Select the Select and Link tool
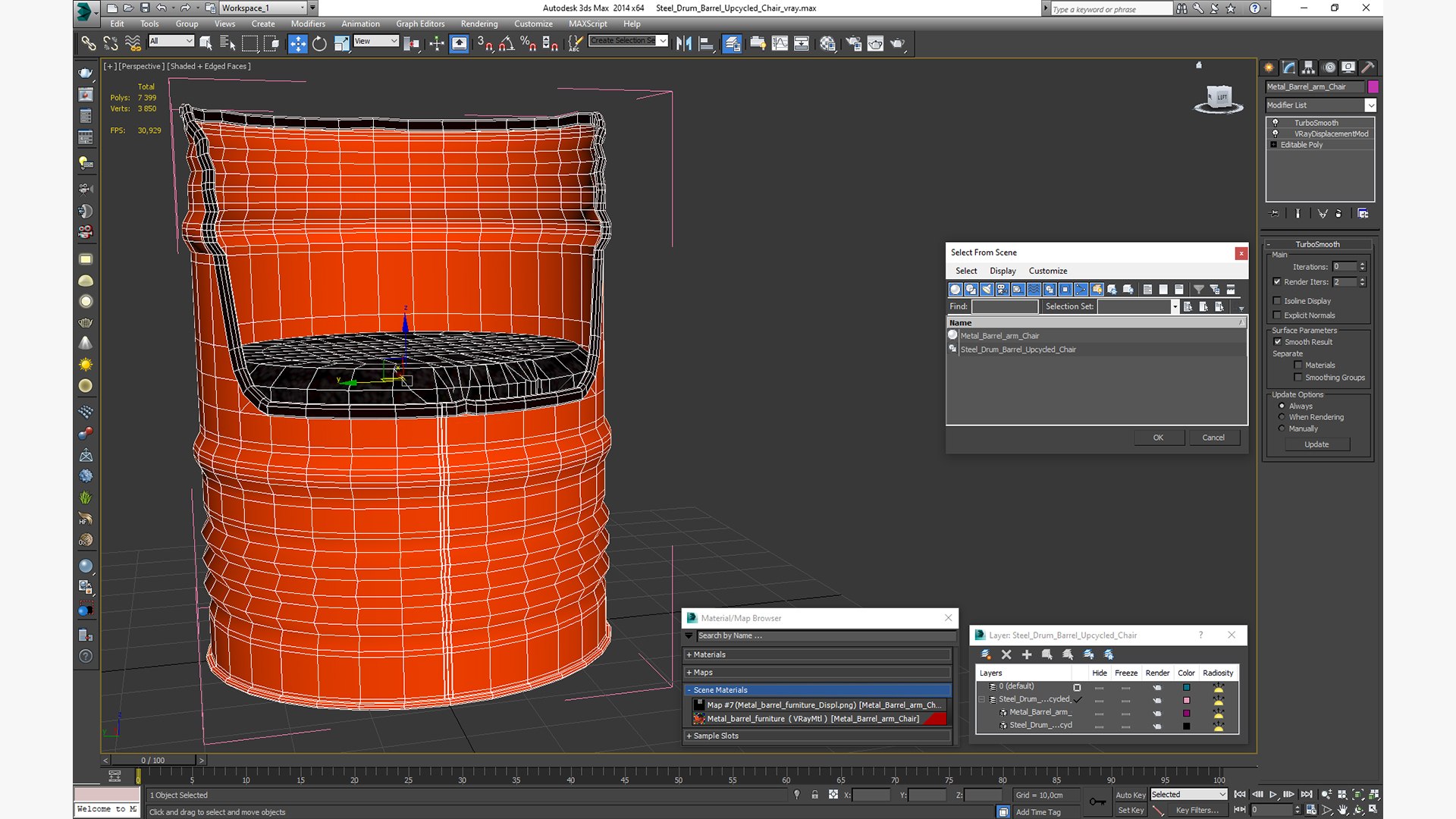1456x819 pixels. [89, 43]
